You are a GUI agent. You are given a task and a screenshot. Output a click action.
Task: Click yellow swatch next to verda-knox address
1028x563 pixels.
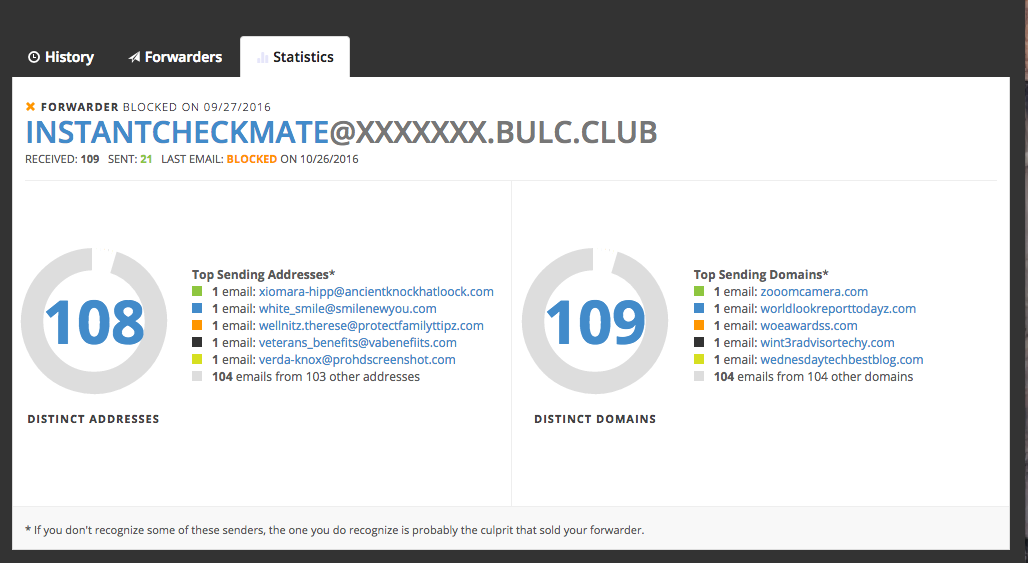(x=197, y=359)
